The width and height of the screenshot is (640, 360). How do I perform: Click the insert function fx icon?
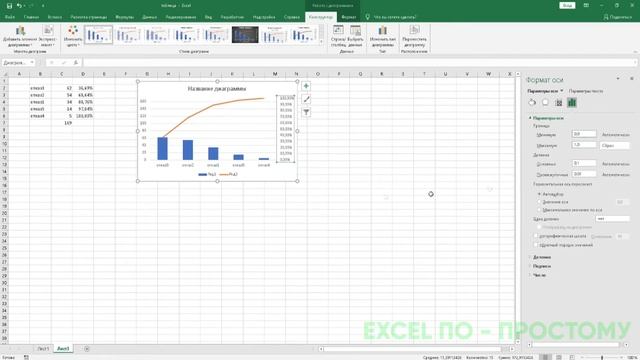[76, 62]
